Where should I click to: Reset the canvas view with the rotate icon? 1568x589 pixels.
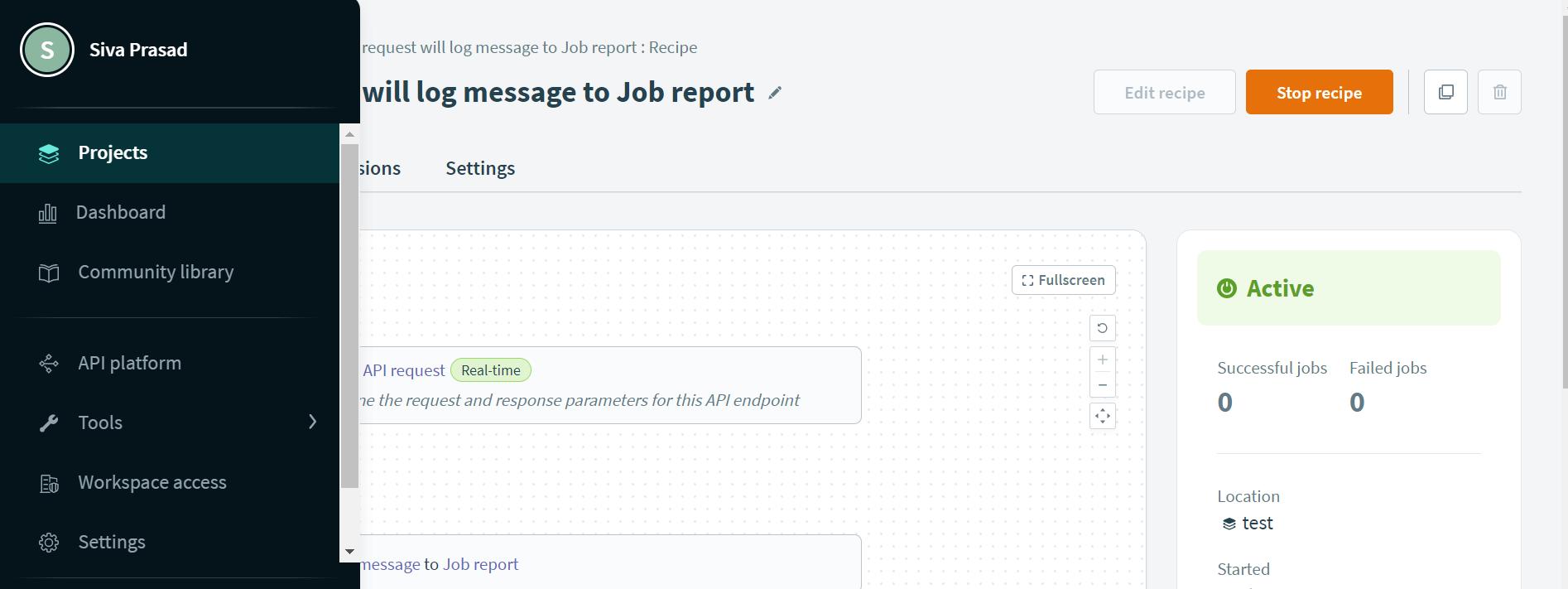pos(1102,328)
